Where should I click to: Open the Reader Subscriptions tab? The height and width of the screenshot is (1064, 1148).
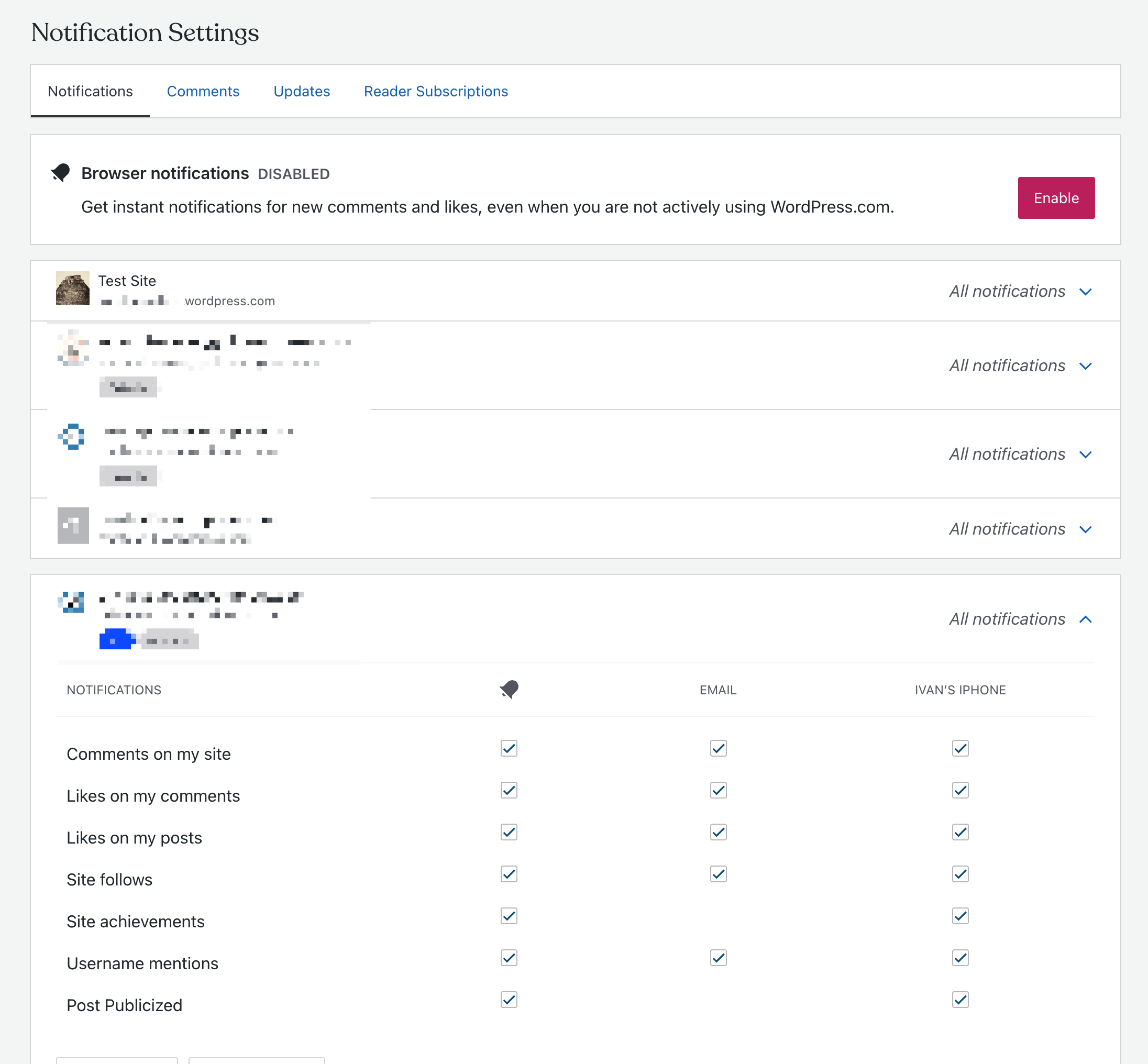point(436,92)
